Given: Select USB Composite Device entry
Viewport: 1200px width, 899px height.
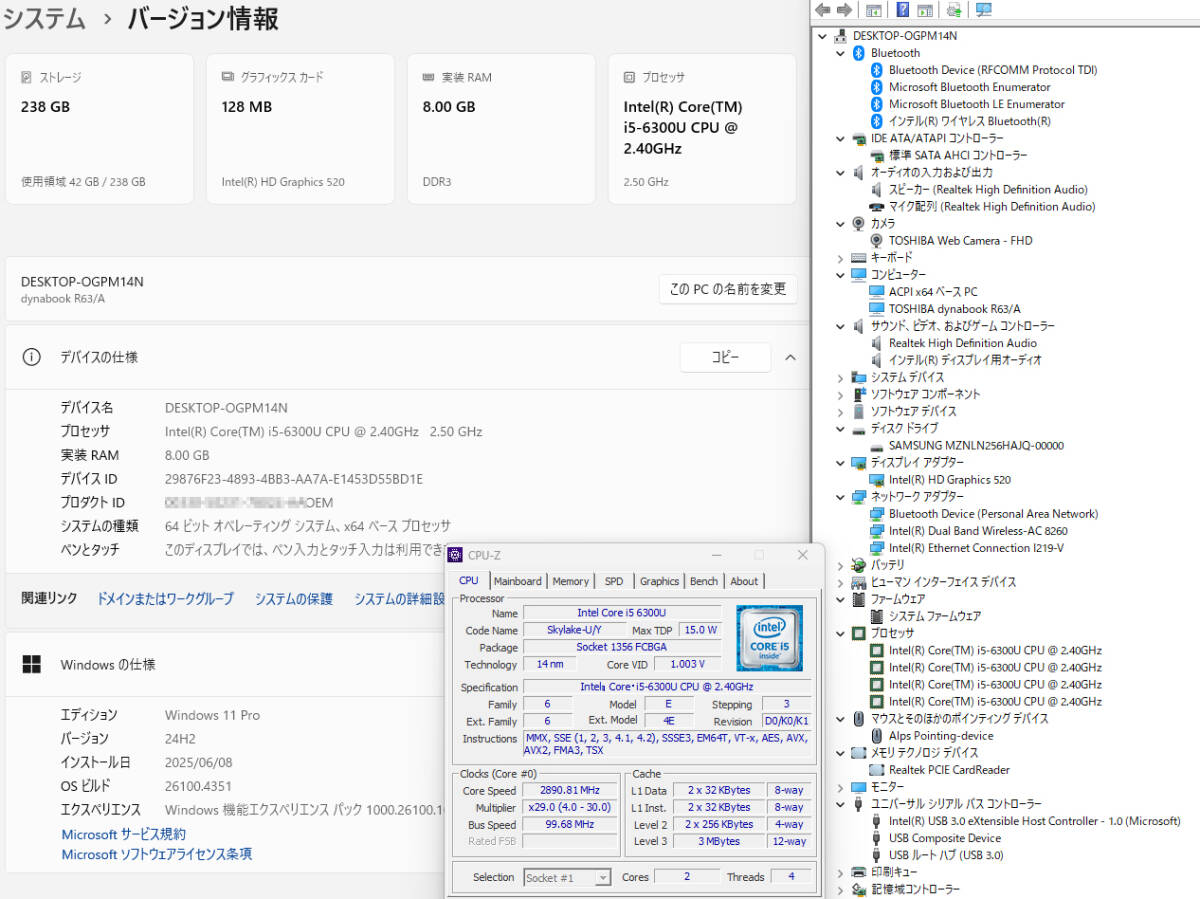Looking at the screenshot, I should 944,838.
